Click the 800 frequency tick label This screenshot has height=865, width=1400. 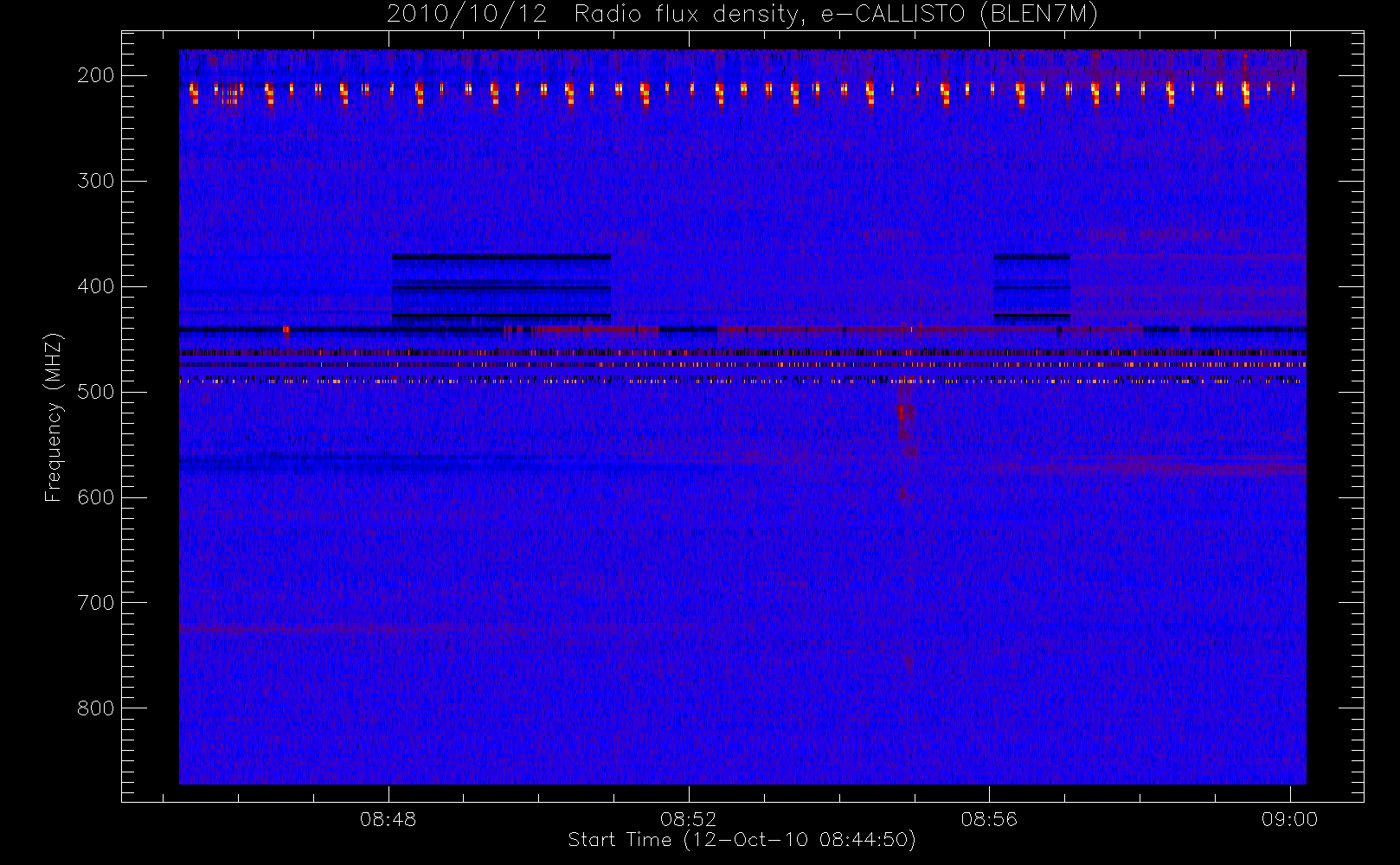tap(95, 708)
